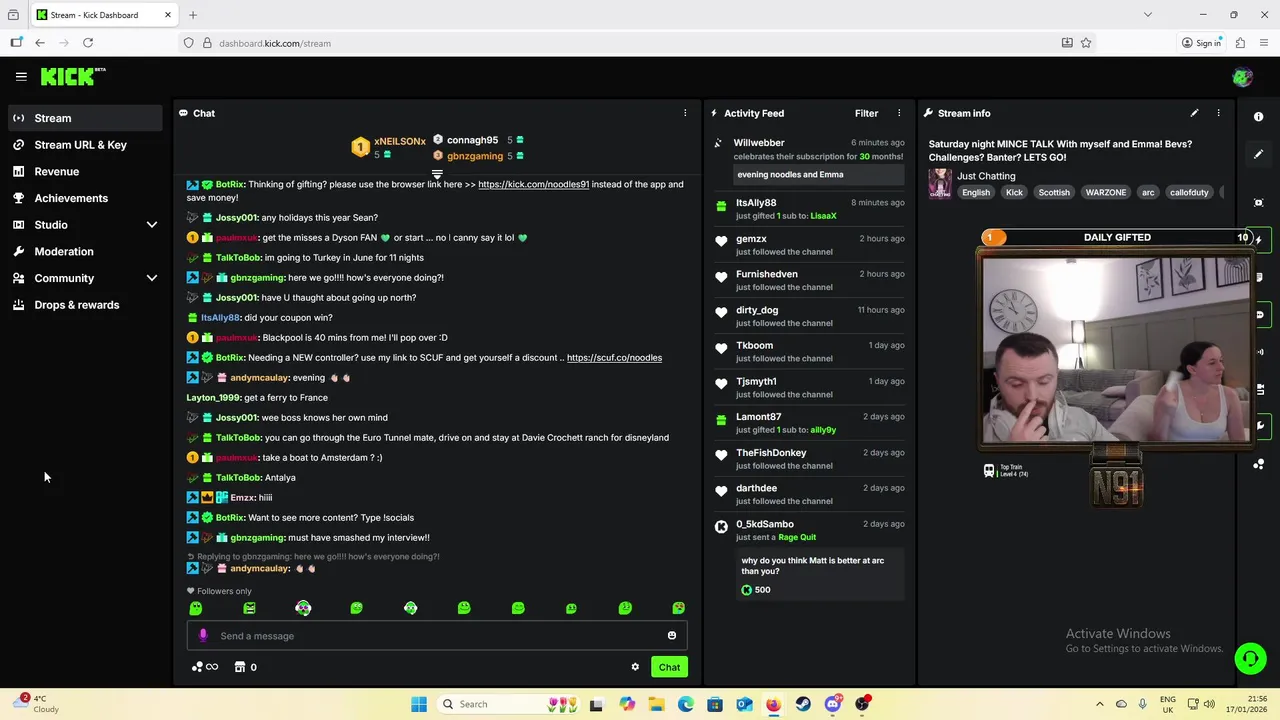Image resolution: width=1280 pixels, height=720 pixels.
Task: Open Steam from the taskbar
Action: [803, 704]
